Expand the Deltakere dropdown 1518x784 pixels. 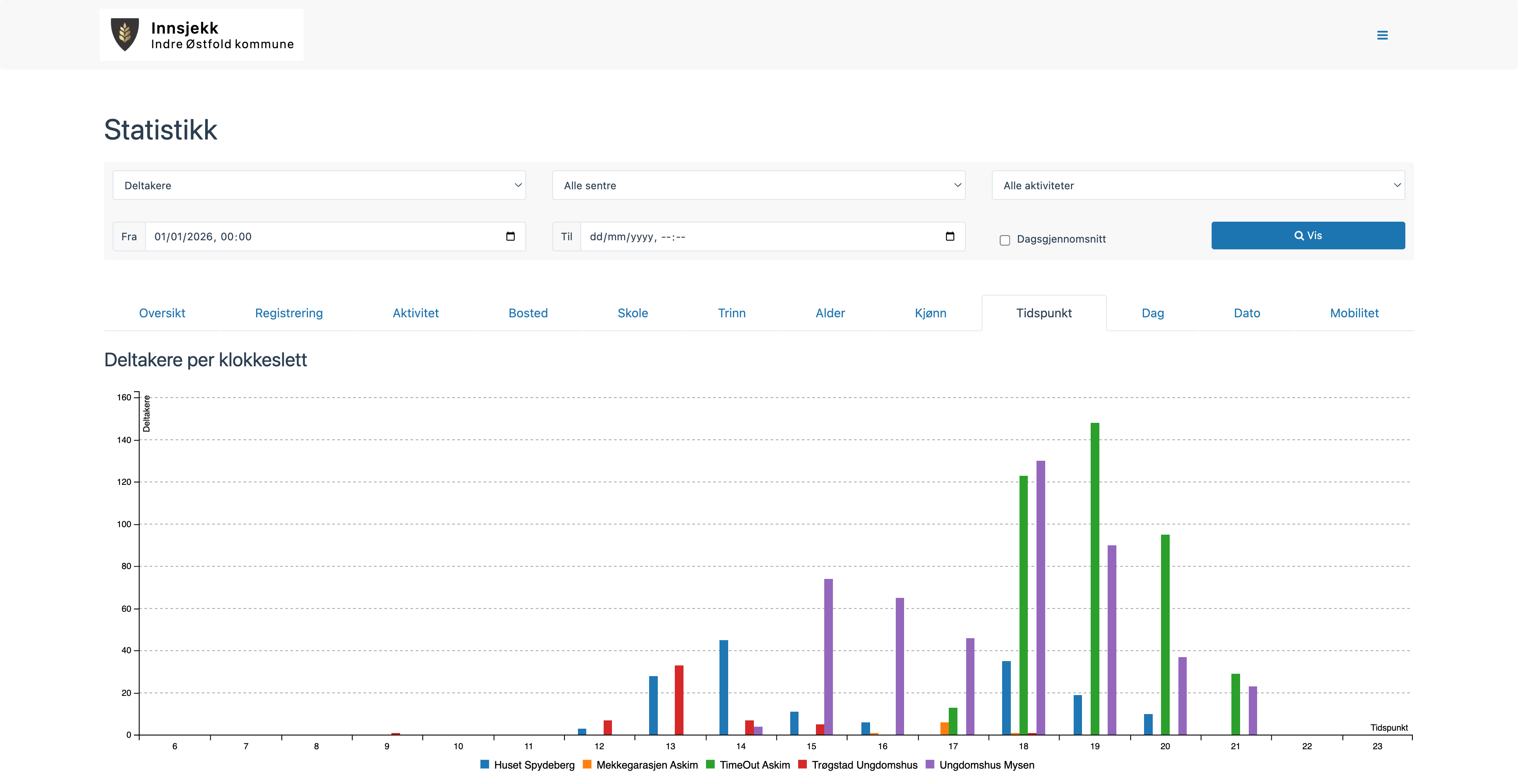click(319, 186)
